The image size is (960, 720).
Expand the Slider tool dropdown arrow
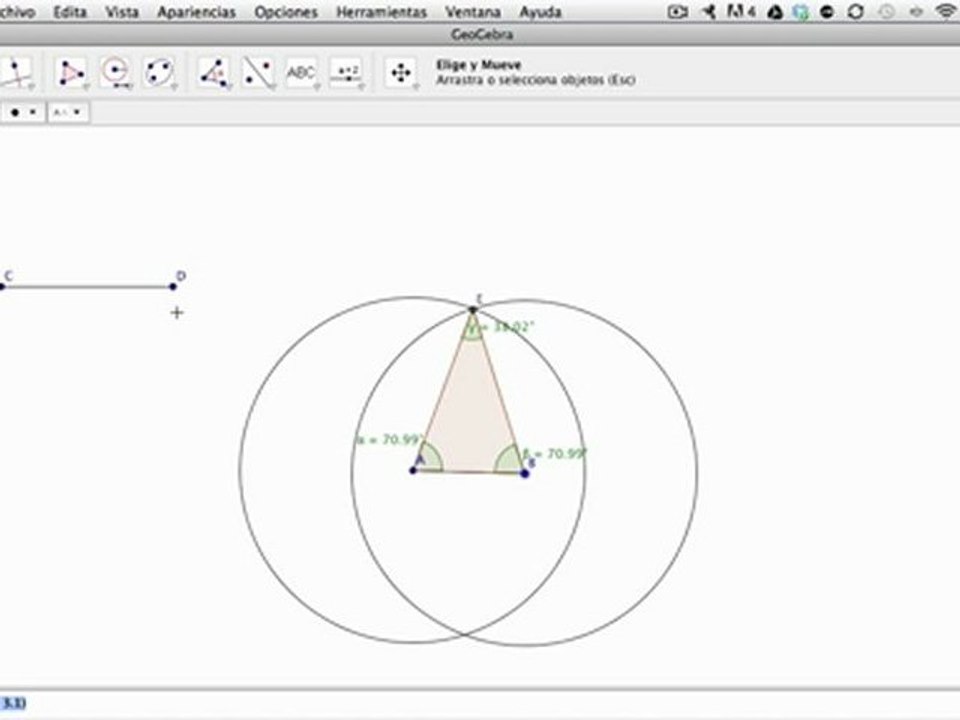pyautogui.click(x=361, y=87)
